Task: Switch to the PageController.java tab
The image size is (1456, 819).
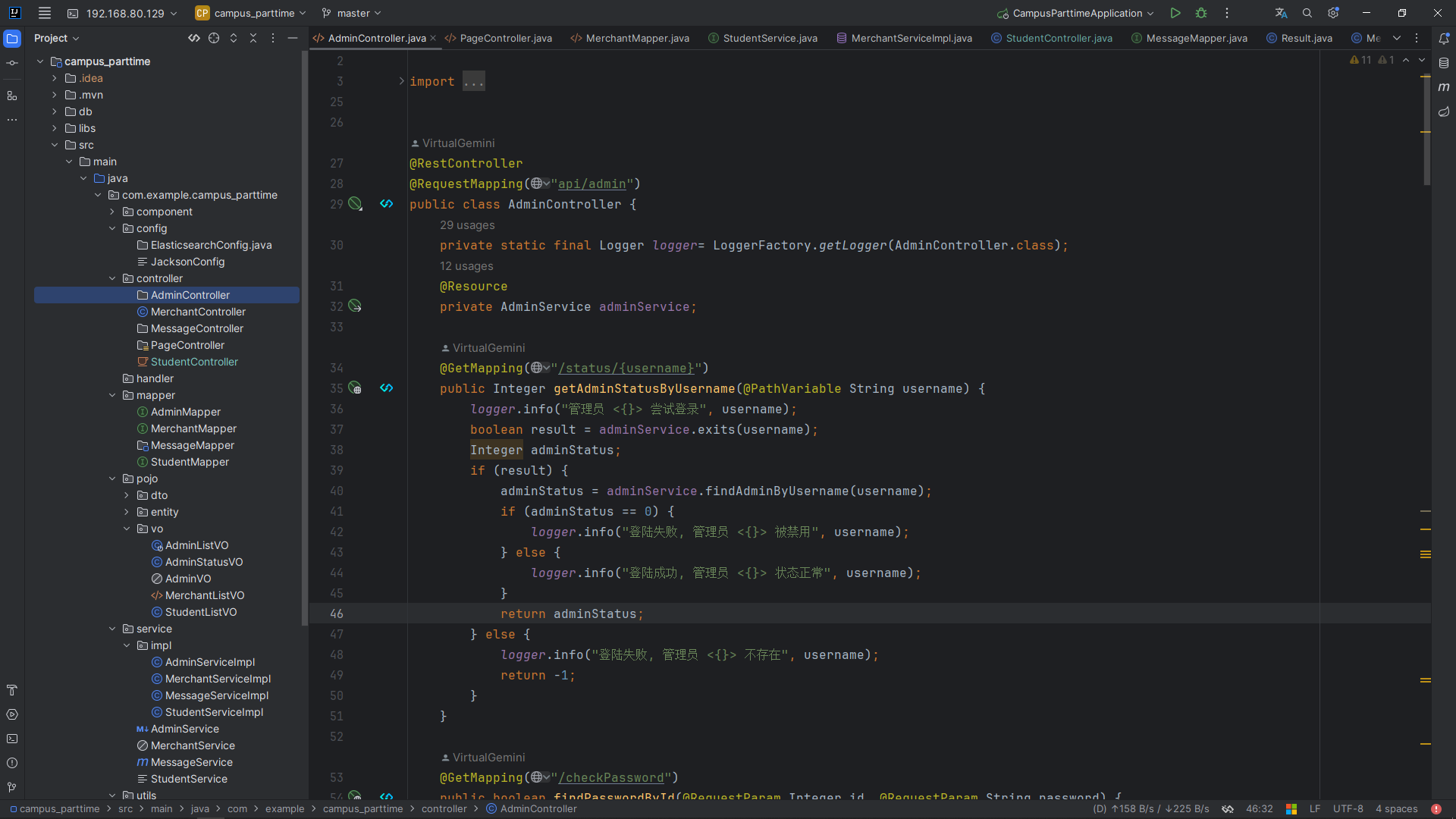Action: coord(505,38)
